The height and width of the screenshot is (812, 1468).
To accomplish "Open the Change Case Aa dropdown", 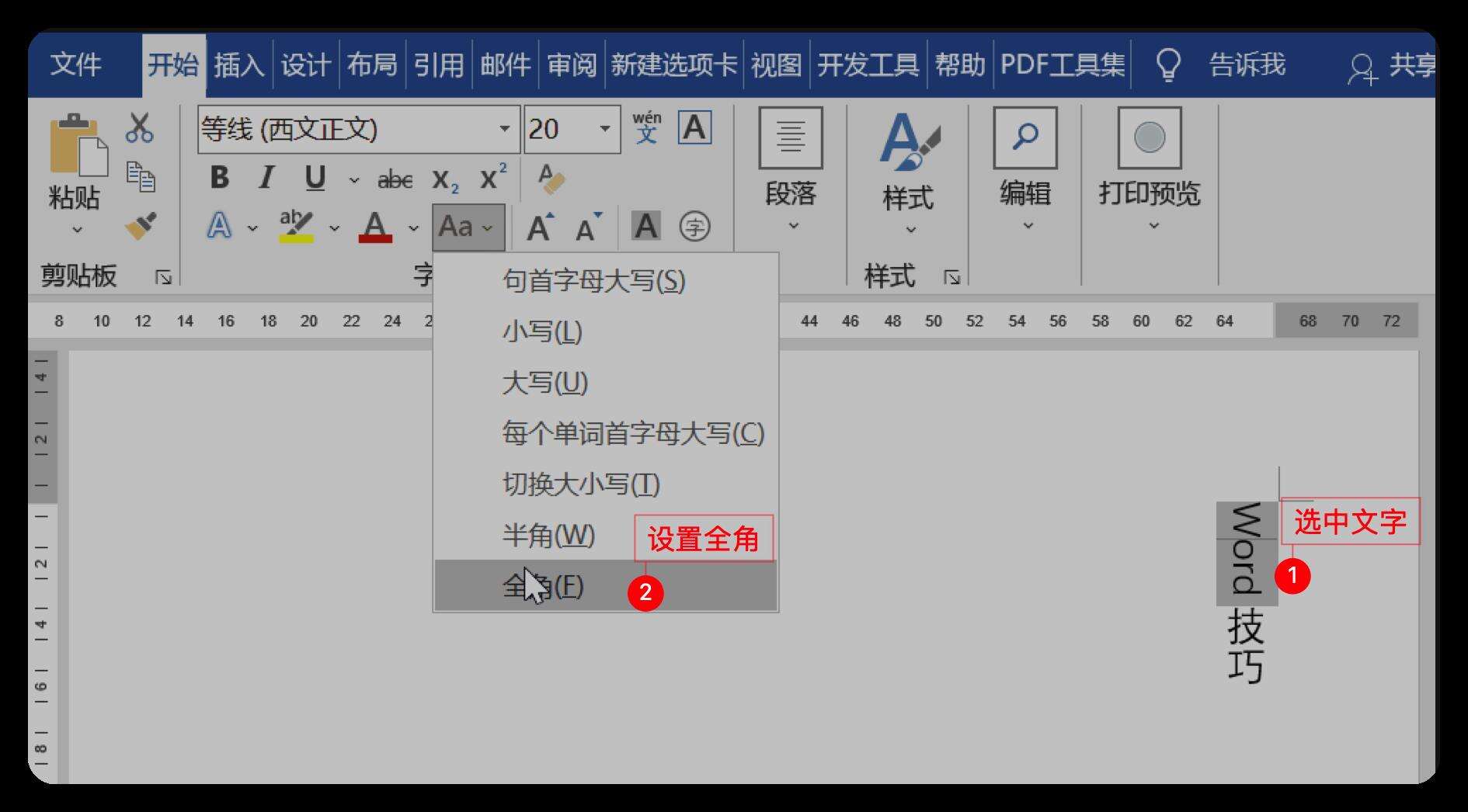I will coord(468,227).
